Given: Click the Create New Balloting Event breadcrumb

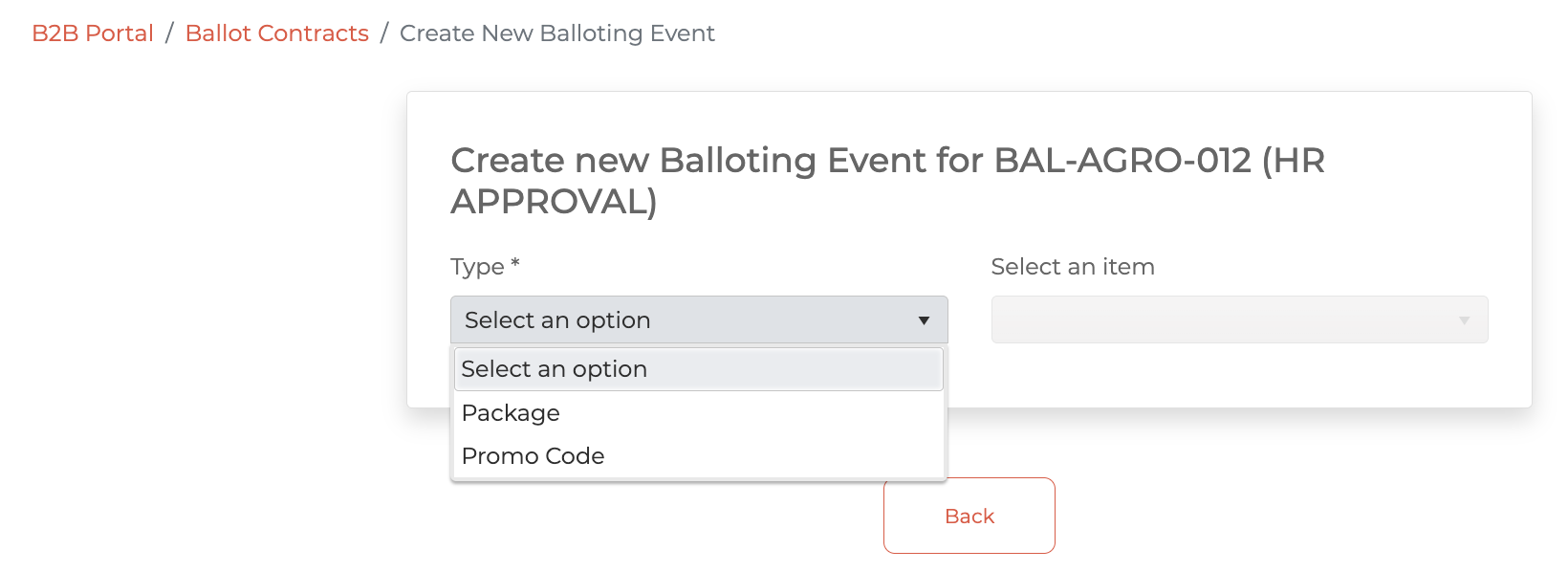Looking at the screenshot, I should point(556,33).
